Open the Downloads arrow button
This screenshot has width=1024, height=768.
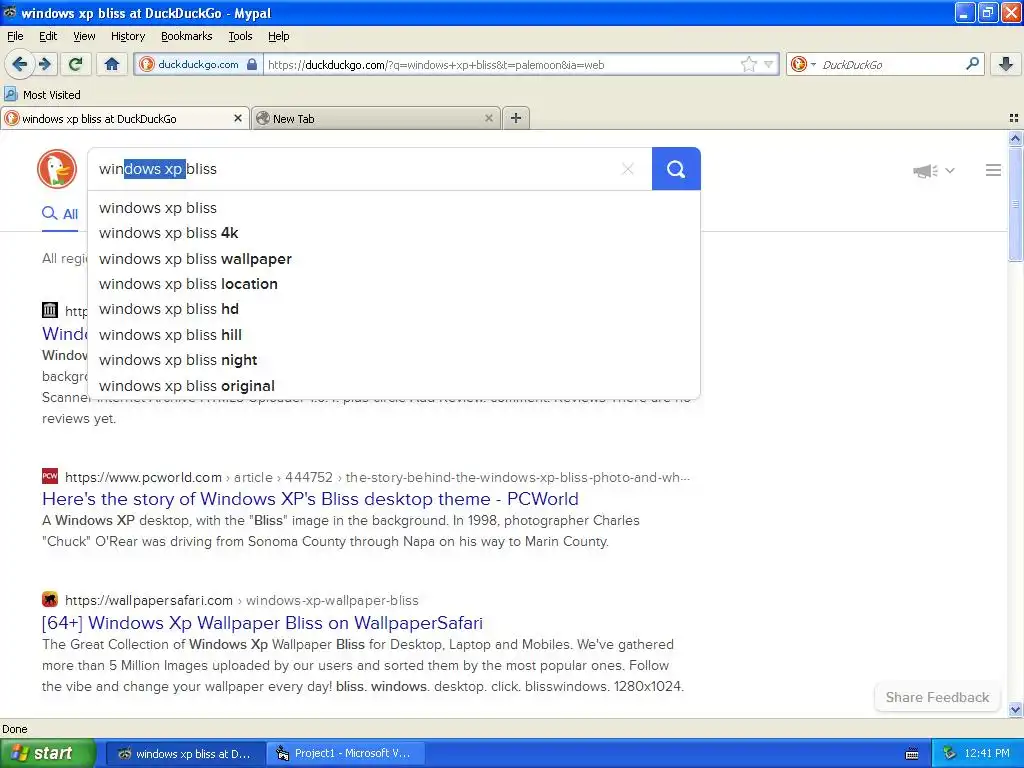click(1005, 64)
